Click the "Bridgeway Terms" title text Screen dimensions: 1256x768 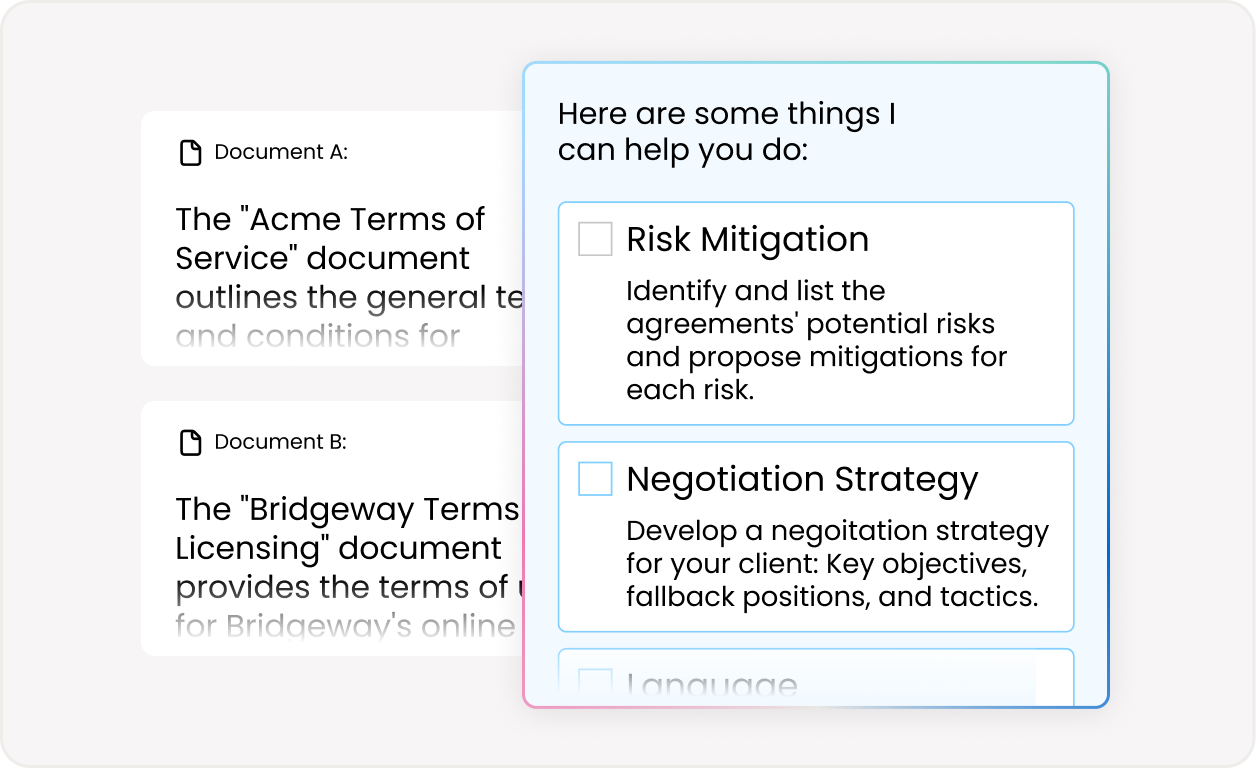click(347, 509)
